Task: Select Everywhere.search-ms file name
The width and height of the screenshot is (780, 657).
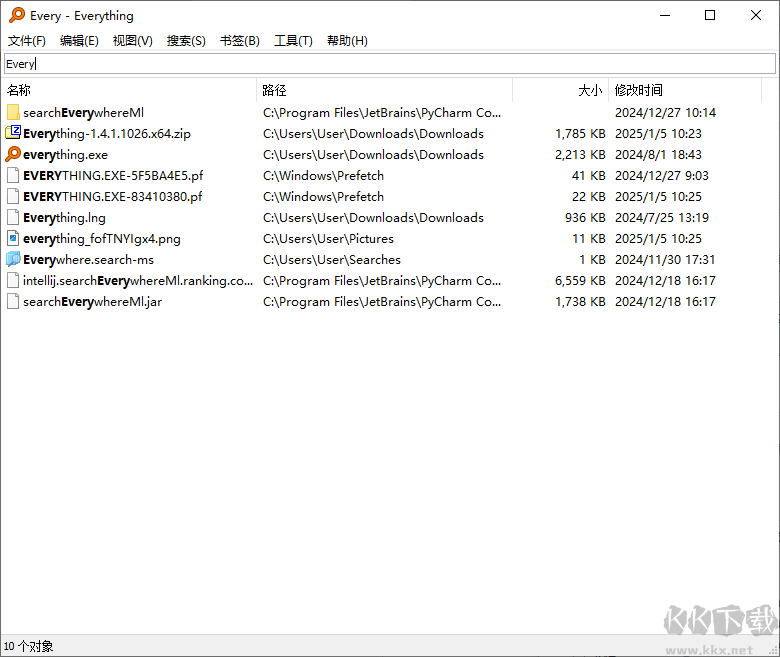Action: (88, 260)
